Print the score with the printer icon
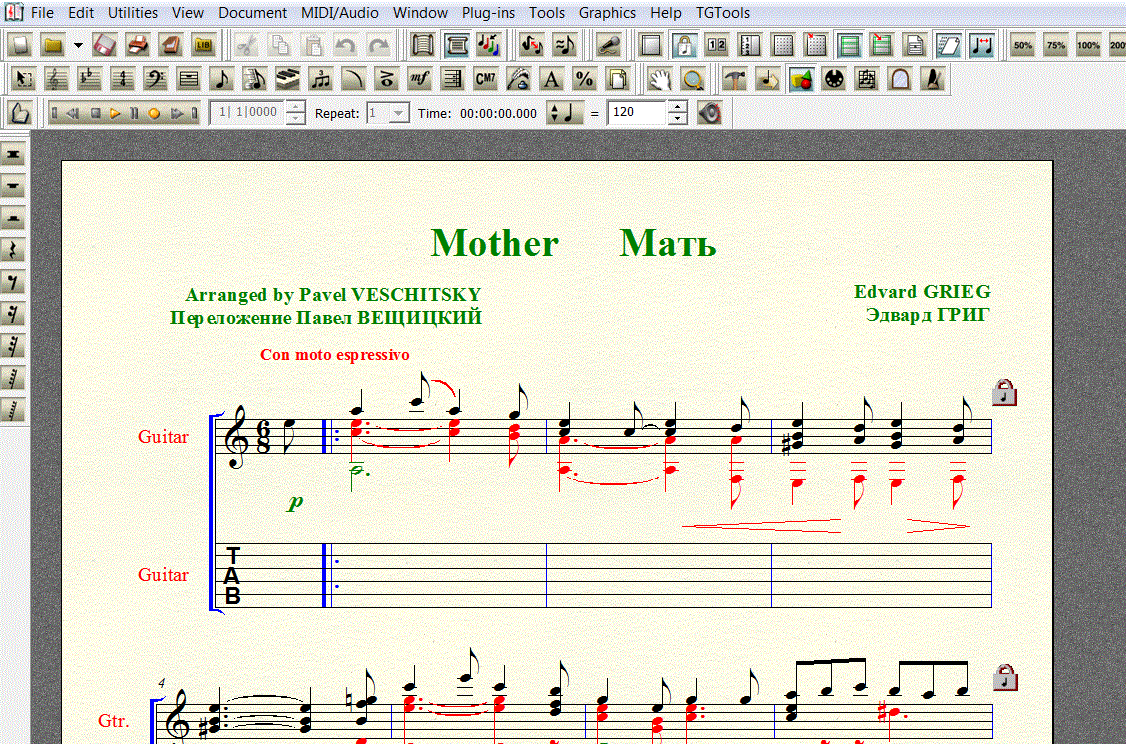1126x744 pixels. coord(137,45)
